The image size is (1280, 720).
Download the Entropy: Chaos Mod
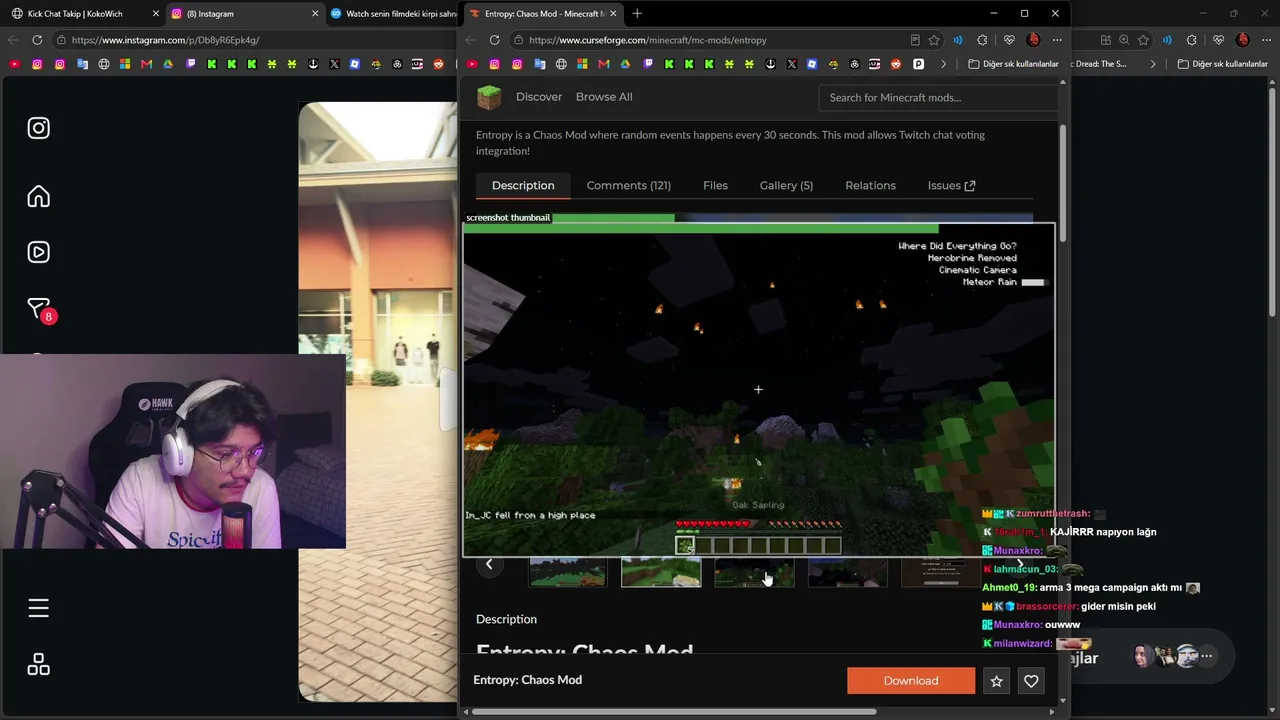911,681
